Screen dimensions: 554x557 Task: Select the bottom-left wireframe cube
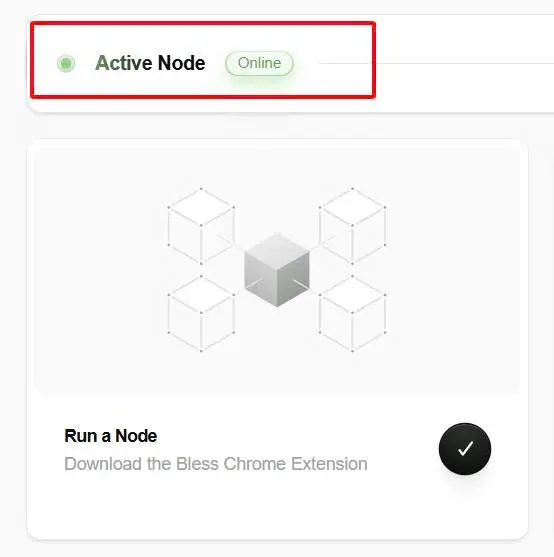tap(201, 313)
